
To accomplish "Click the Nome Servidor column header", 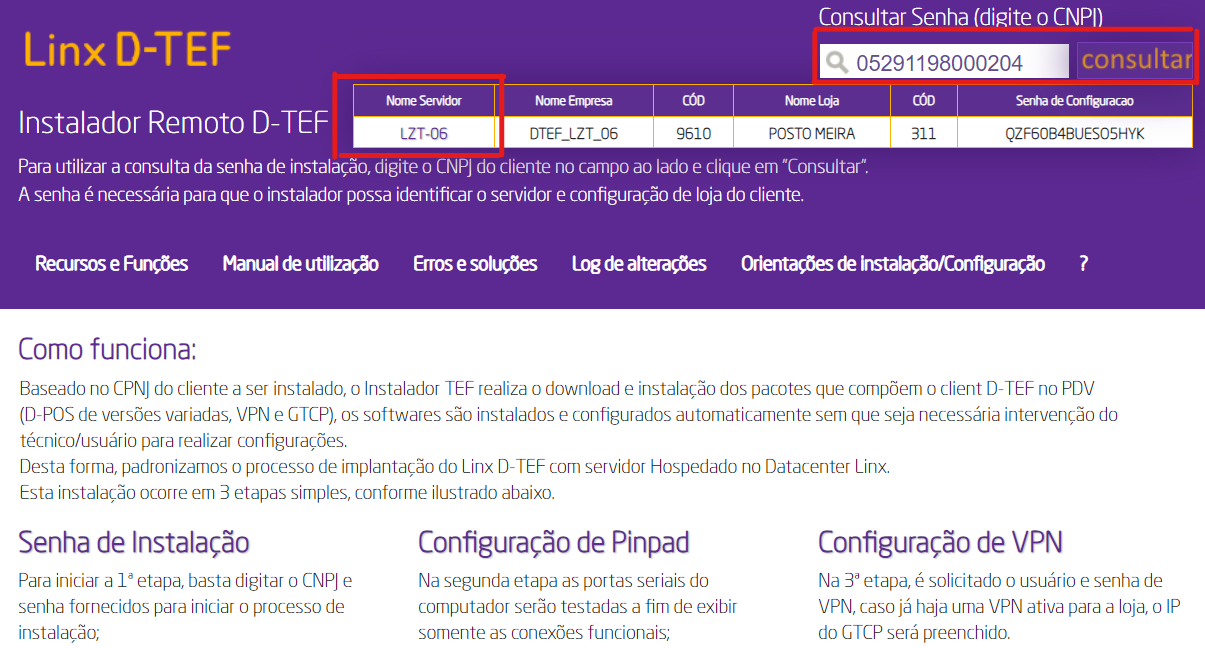I will (x=425, y=101).
